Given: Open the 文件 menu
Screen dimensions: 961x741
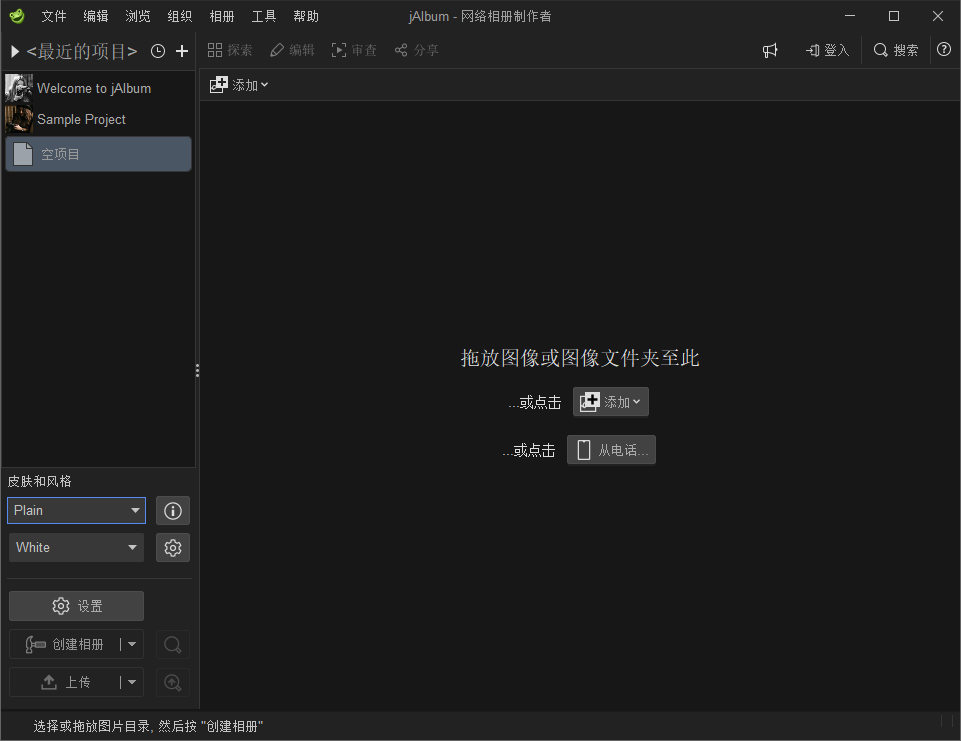Looking at the screenshot, I should 53,17.
